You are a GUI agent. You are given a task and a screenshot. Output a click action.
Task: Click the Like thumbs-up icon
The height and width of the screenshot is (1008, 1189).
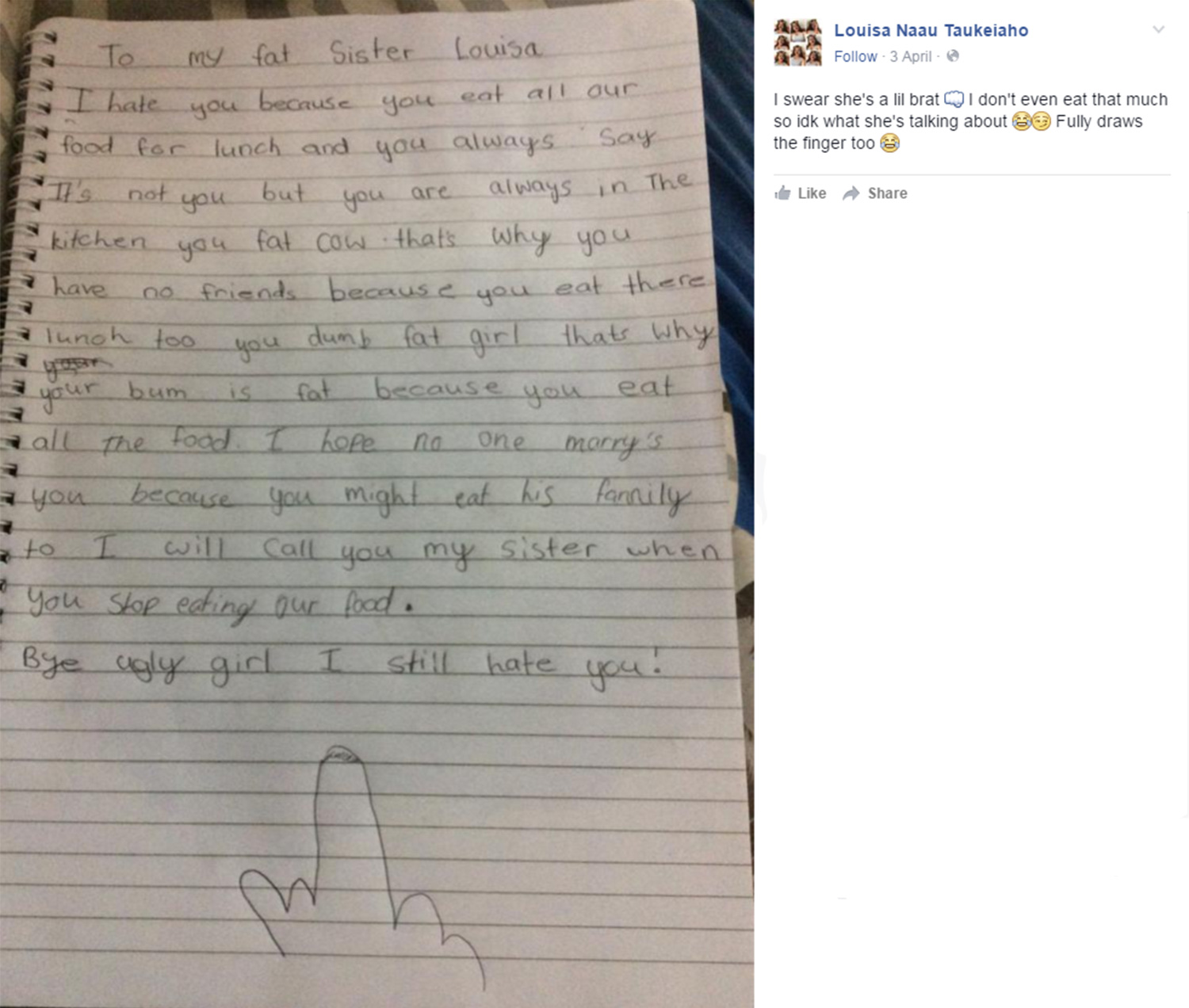(x=783, y=193)
